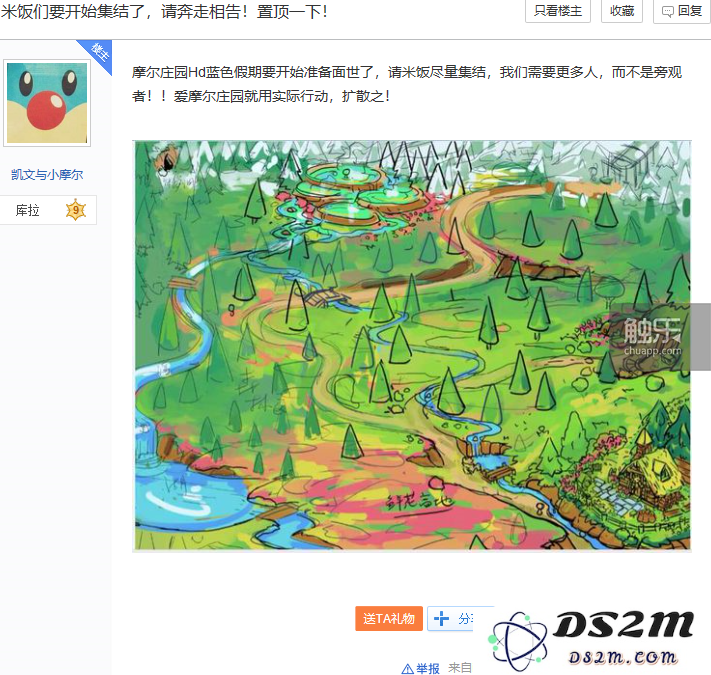Open the 凯文与小摩尔 user profile link
Screen dimensions: 711x675
click(x=47, y=175)
